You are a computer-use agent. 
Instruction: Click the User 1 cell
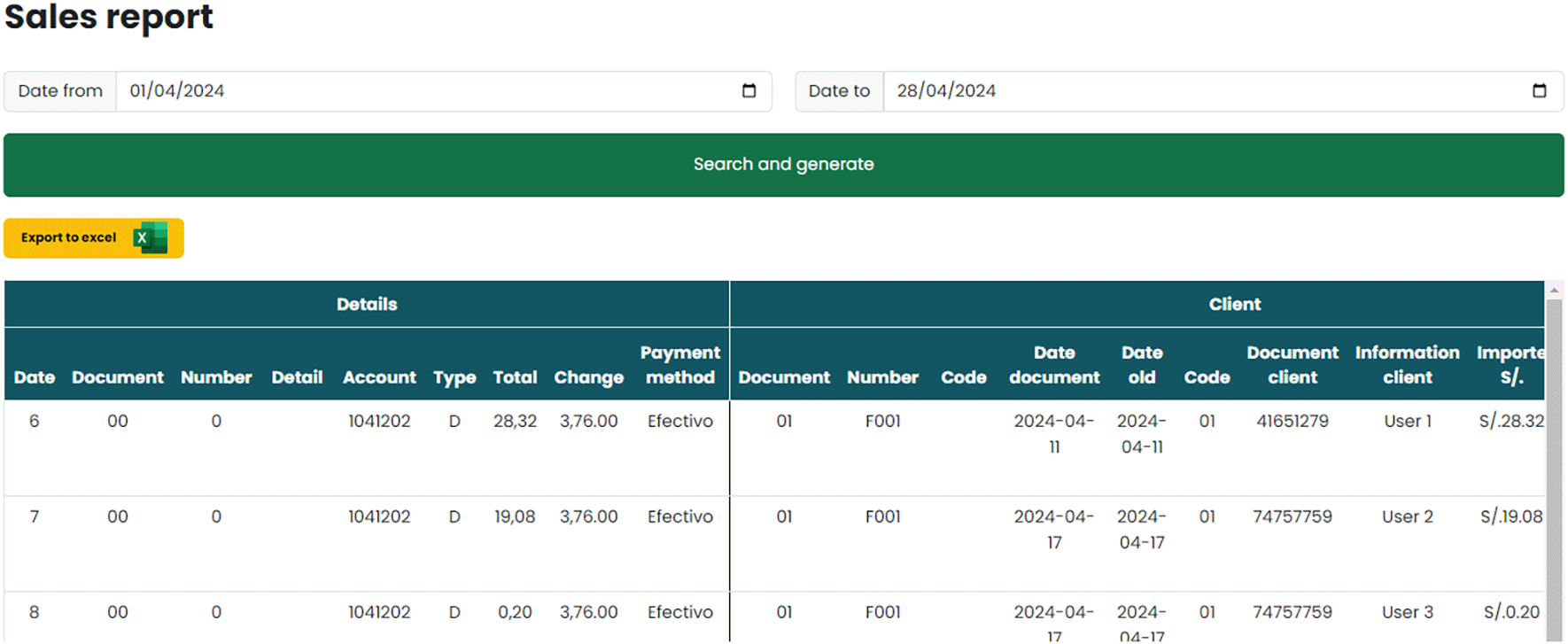(1408, 422)
